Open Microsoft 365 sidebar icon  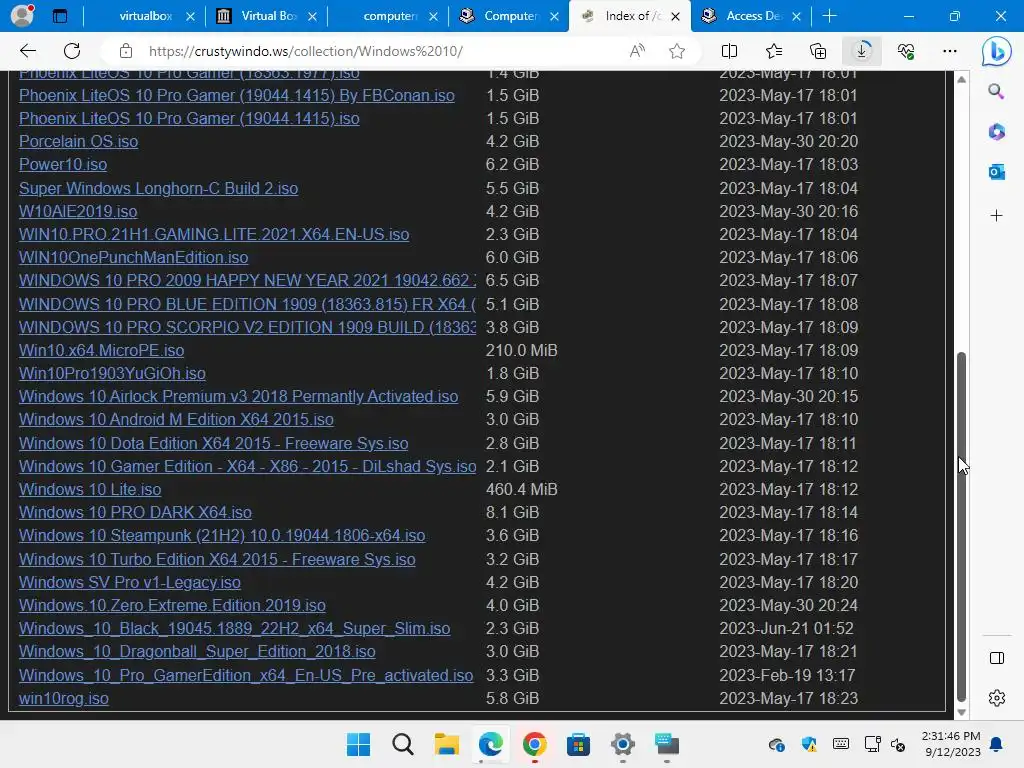[x=997, y=132]
